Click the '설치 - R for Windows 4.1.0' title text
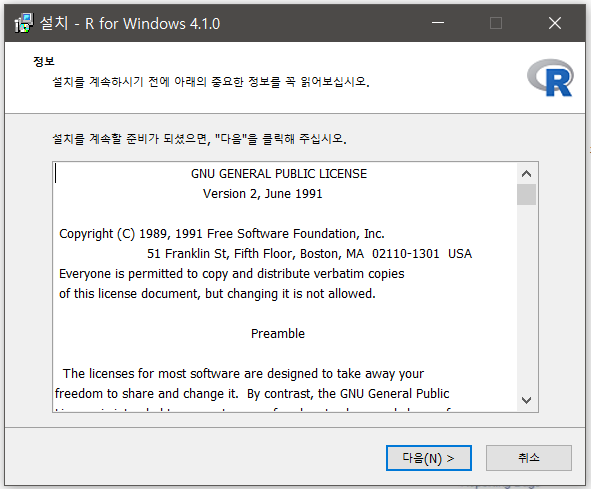Image resolution: width=591 pixels, height=489 pixels. pyautogui.click(x=130, y=23)
